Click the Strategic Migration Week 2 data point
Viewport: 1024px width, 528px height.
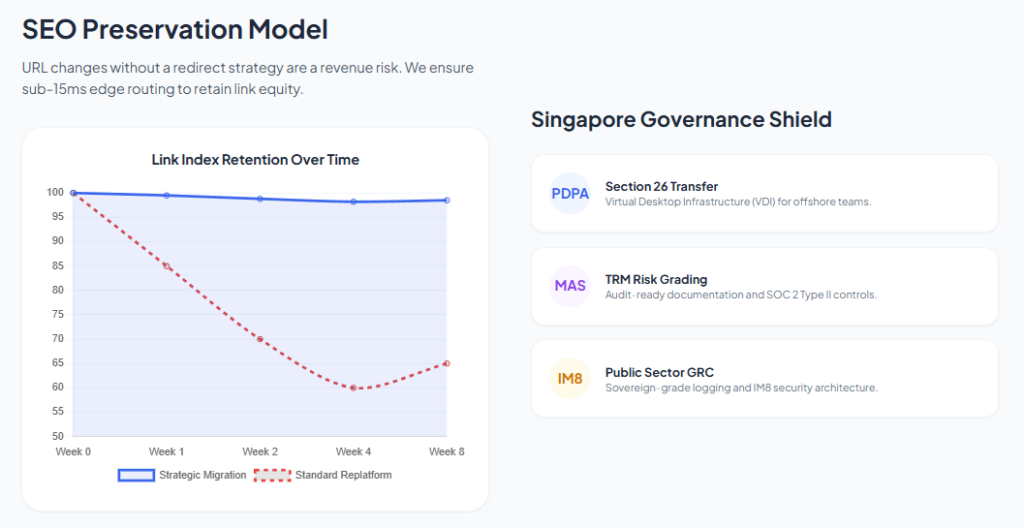[260, 199]
